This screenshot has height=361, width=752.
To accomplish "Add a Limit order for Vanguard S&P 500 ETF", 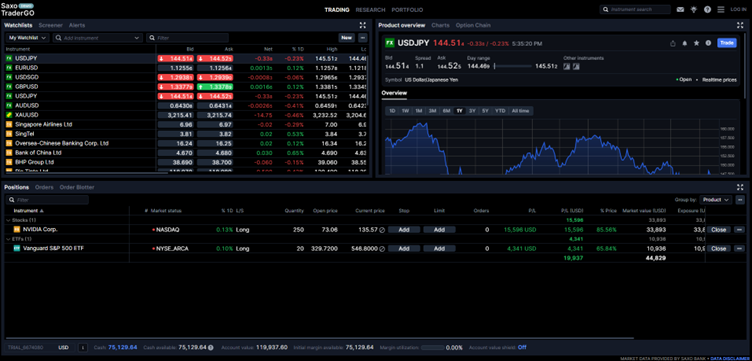I will point(439,248).
